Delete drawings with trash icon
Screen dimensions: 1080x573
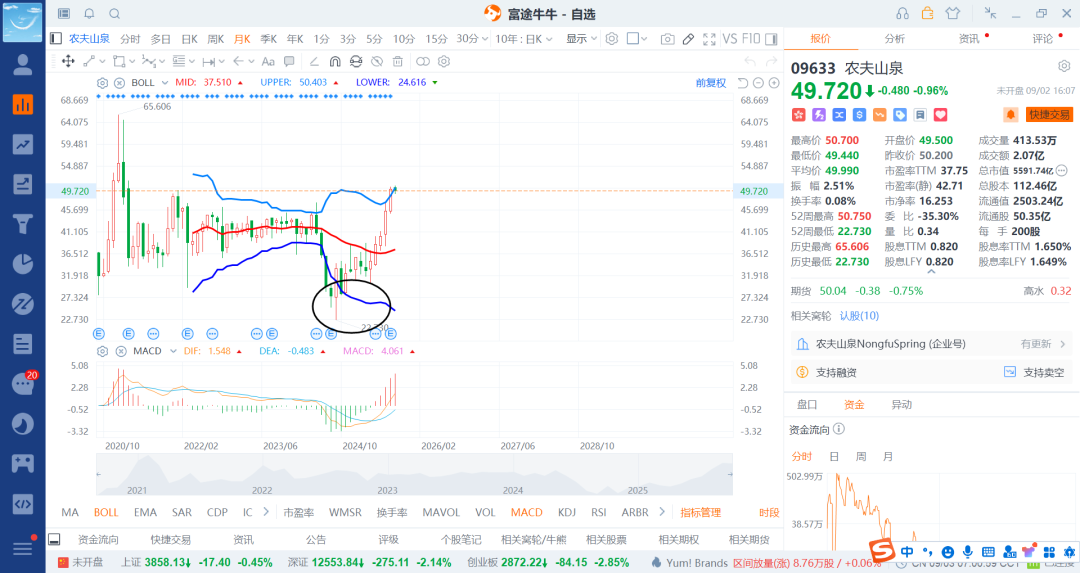click(x=397, y=61)
